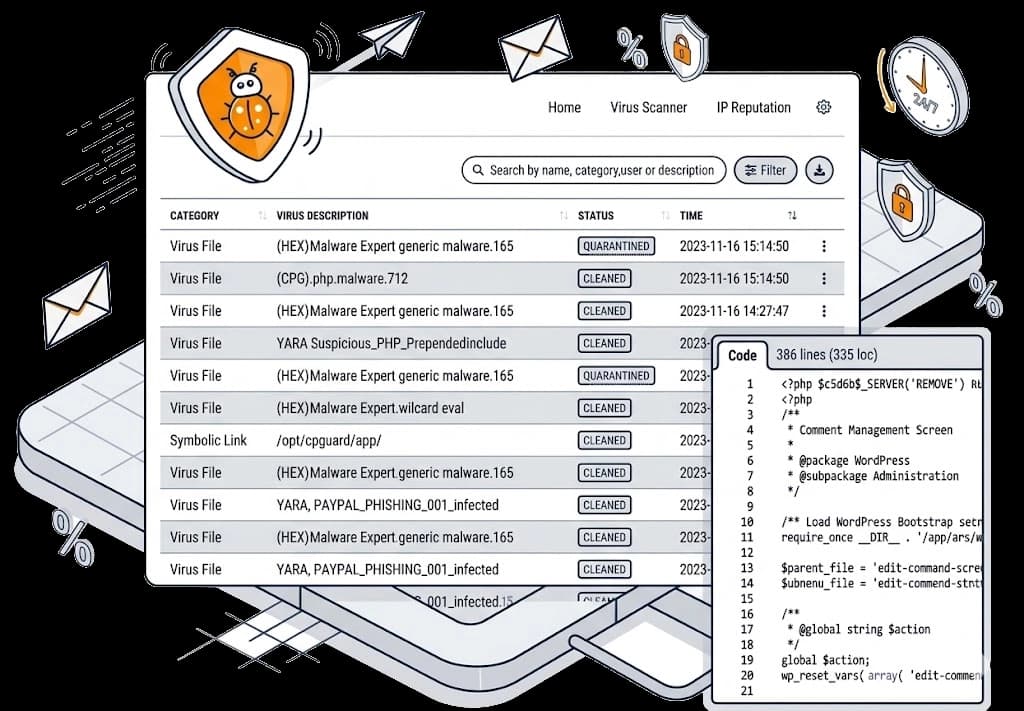Open the Virus Scanner section

point(648,108)
